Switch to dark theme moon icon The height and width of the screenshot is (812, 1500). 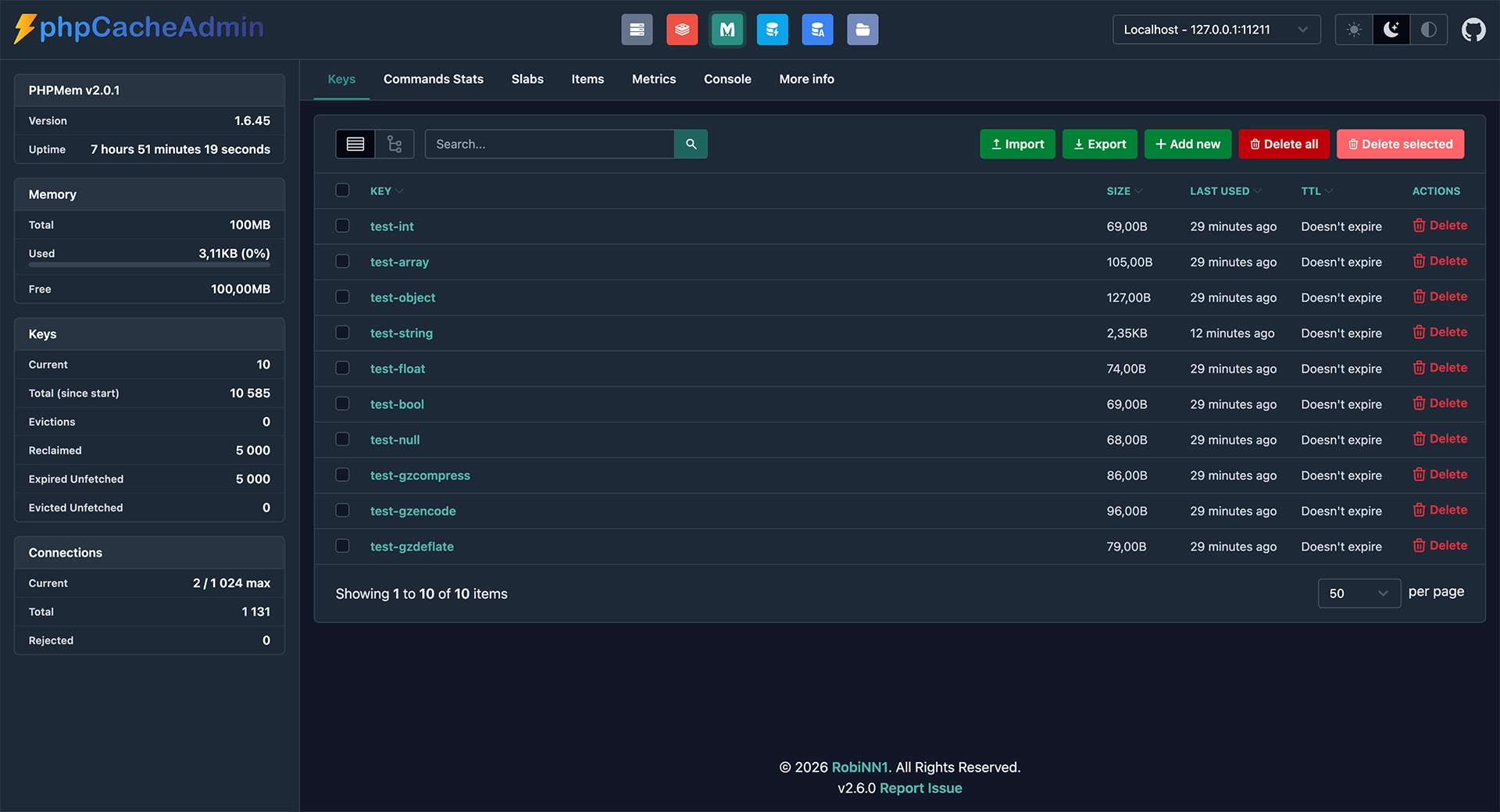[x=1391, y=30]
